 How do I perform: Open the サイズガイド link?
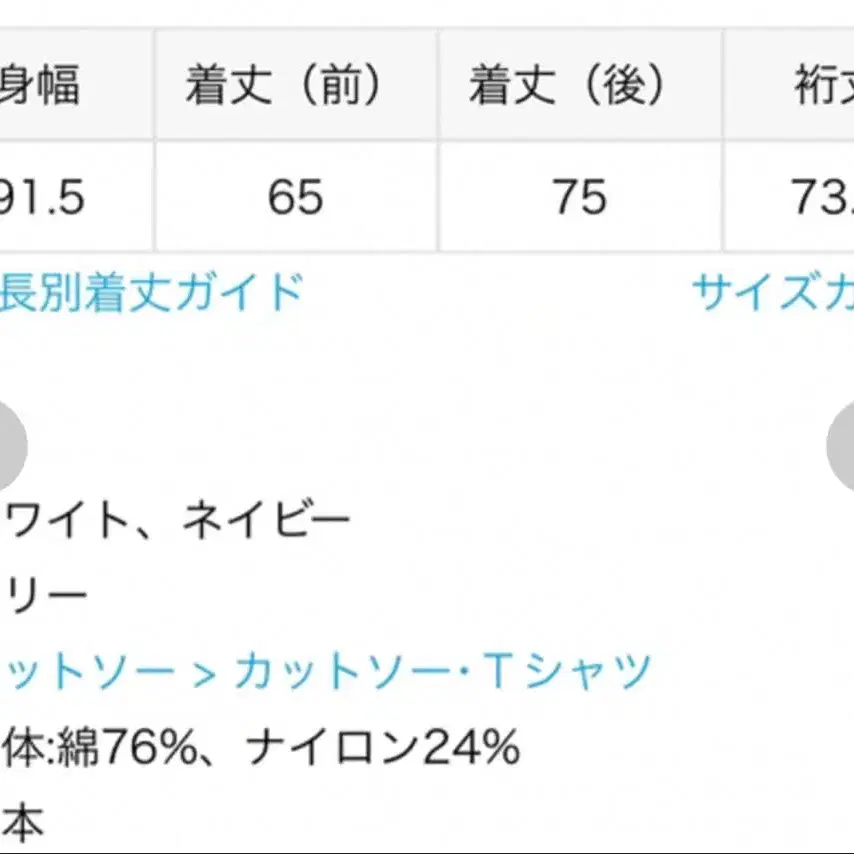(772, 293)
